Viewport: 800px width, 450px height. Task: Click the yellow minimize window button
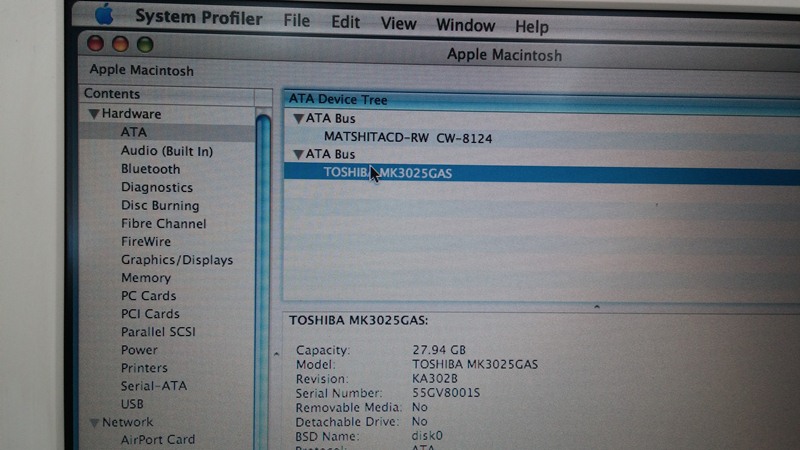(120, 44)
